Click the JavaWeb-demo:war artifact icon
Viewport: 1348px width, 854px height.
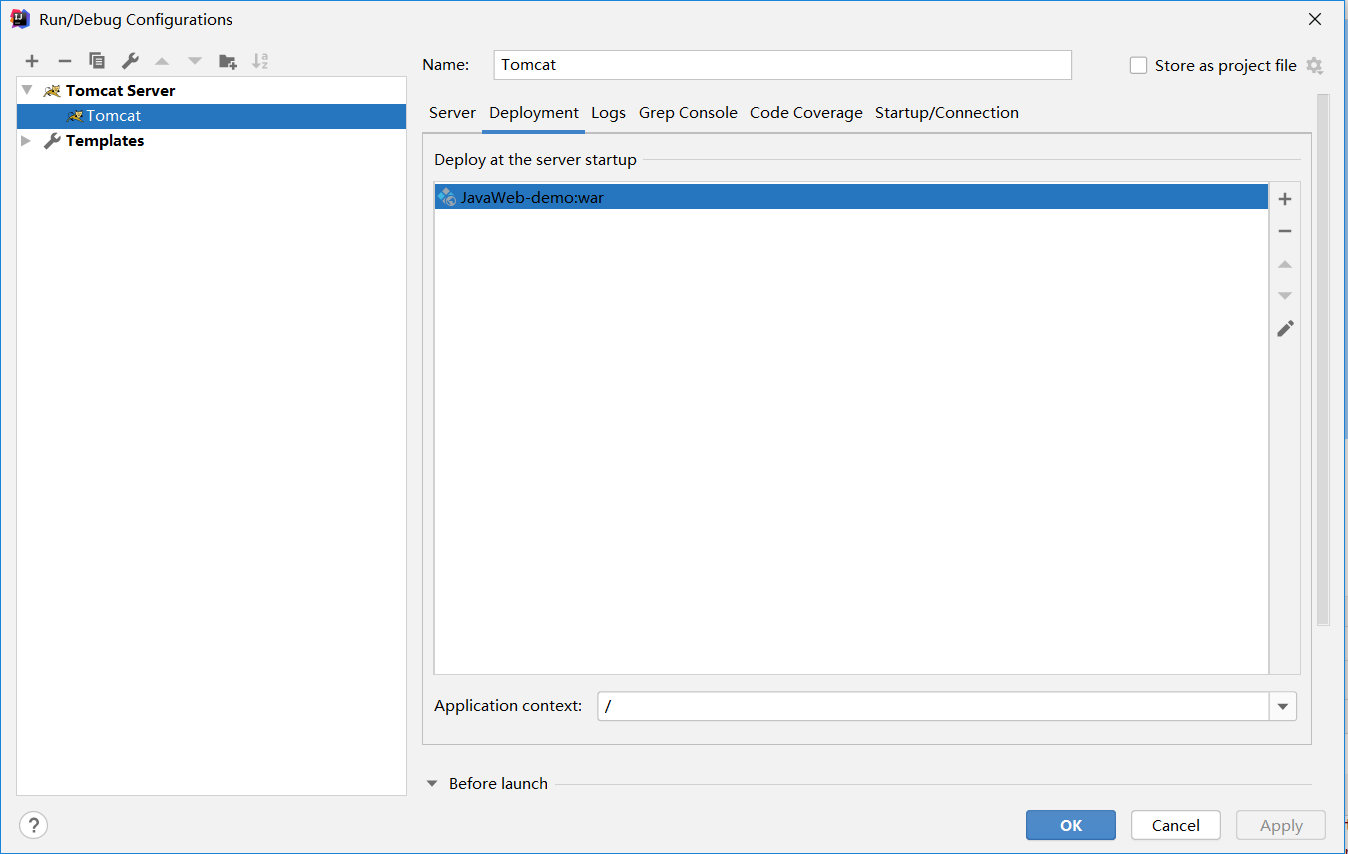447,197
